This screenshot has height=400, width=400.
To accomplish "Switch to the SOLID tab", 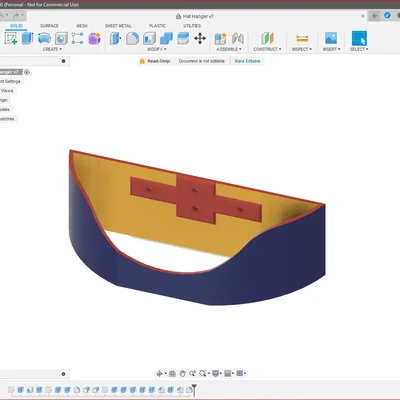I will point(16,26).
